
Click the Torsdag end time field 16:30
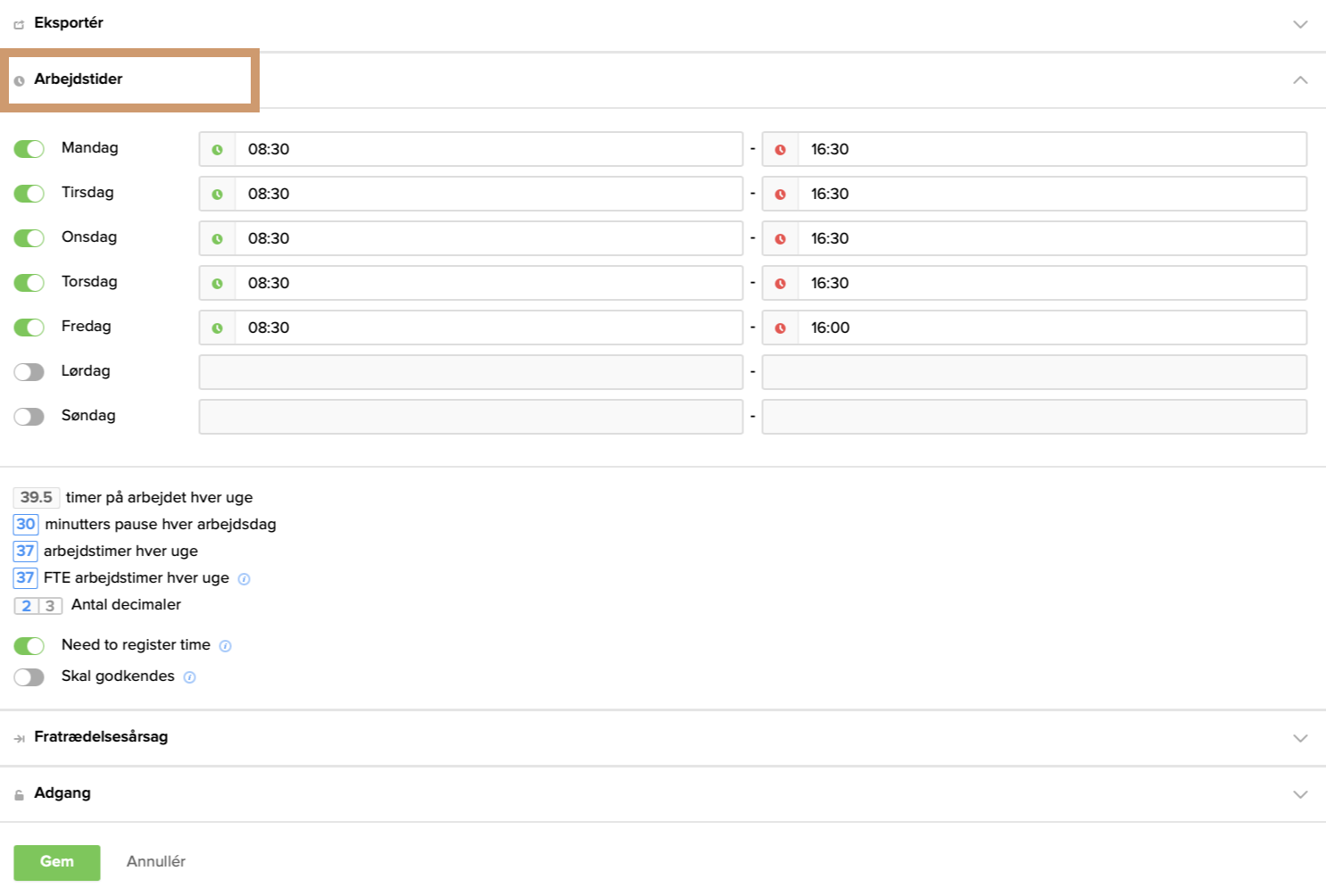[x=1051, y=283]
